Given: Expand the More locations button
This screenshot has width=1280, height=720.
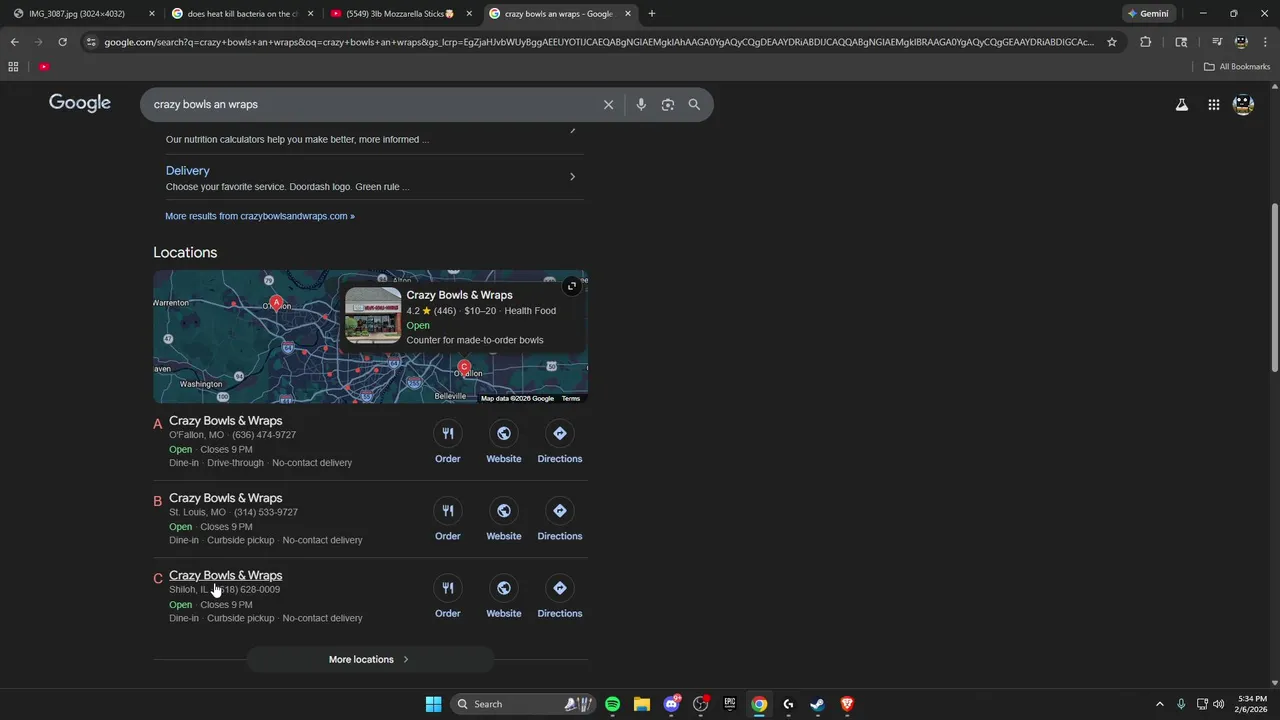Looking at the screenshot, I should 370,660.
